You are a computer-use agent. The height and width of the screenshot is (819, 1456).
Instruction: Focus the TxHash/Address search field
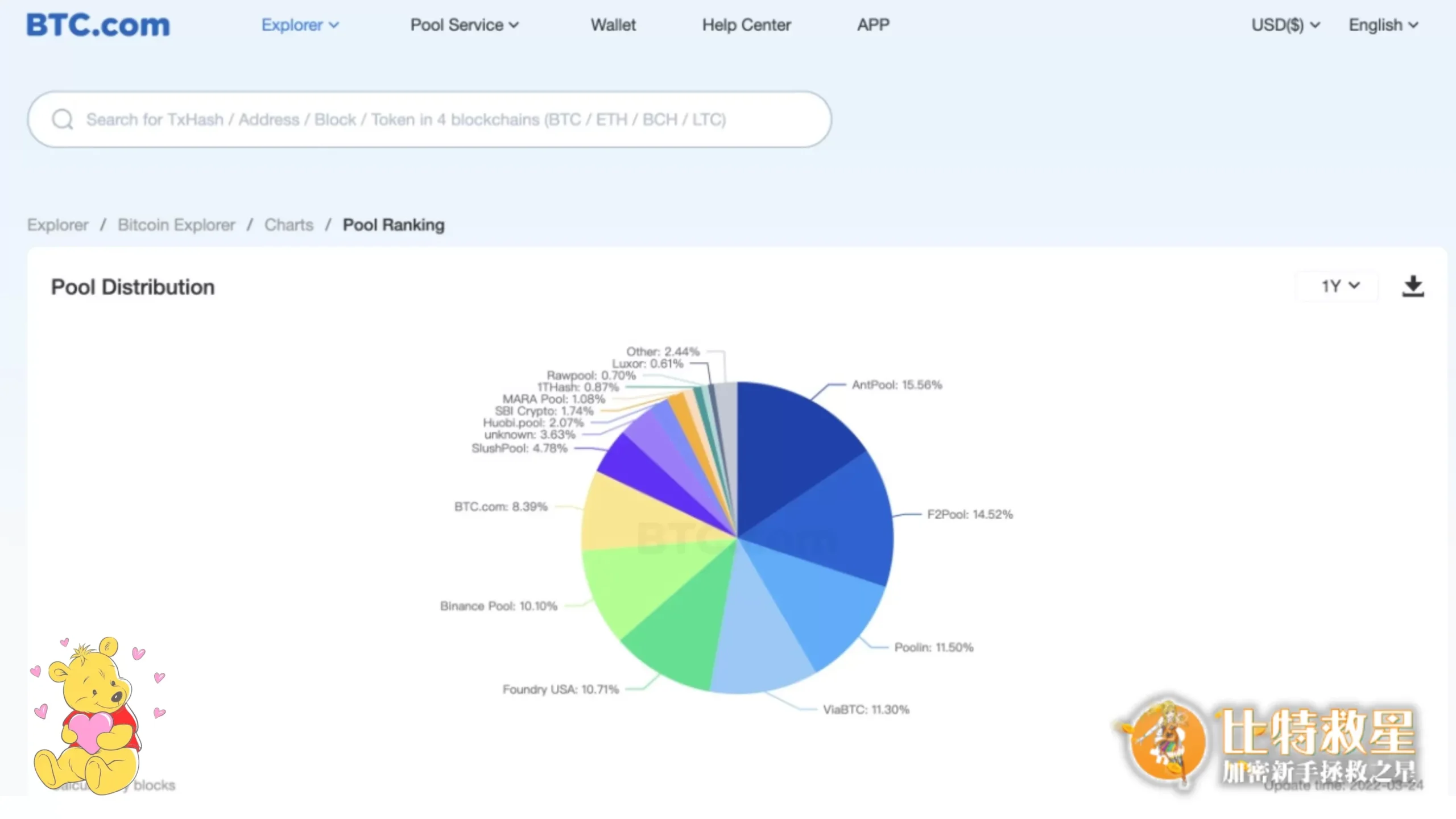[x=429, y=119]
